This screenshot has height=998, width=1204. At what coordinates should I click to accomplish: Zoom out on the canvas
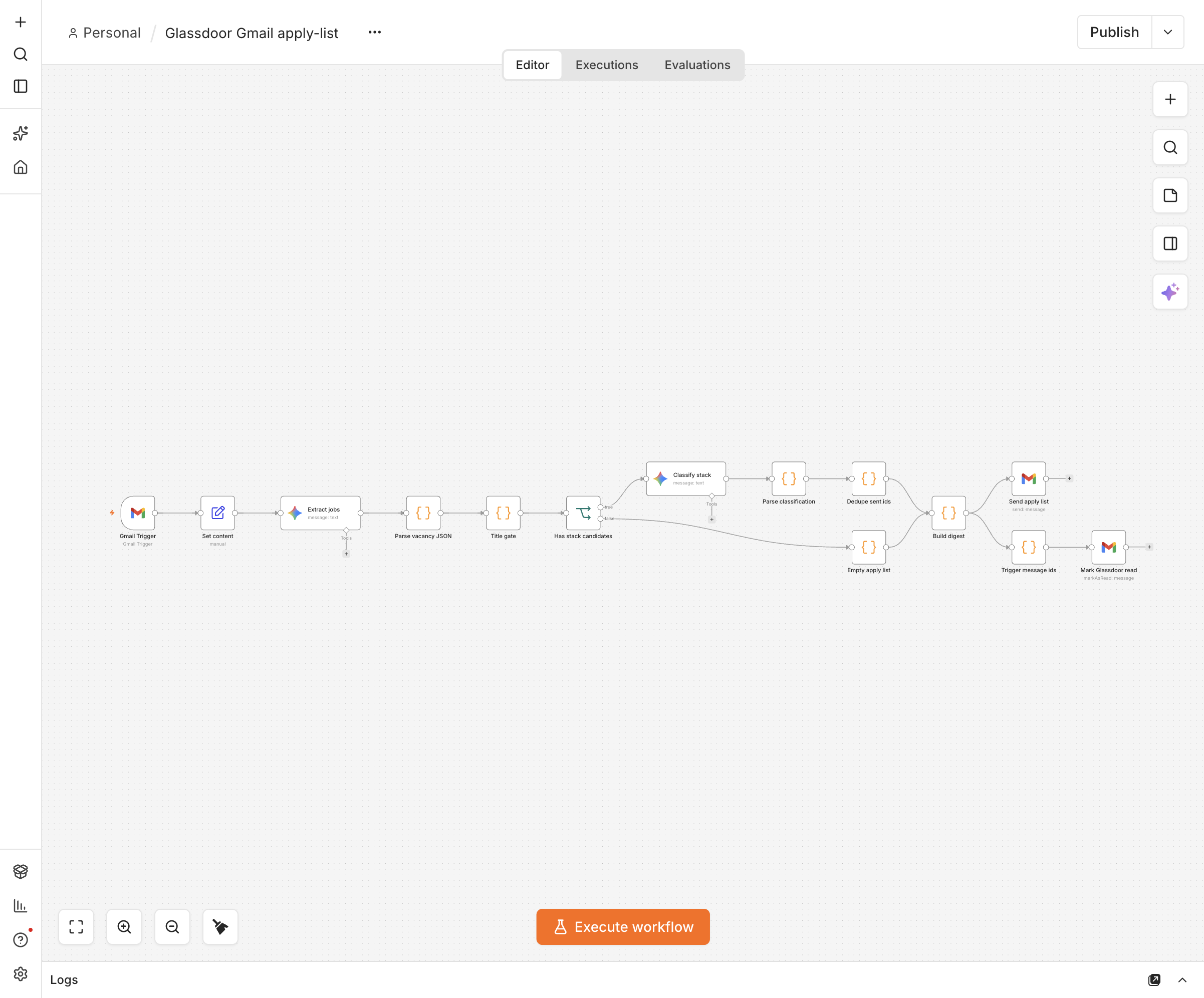point(172,927)
